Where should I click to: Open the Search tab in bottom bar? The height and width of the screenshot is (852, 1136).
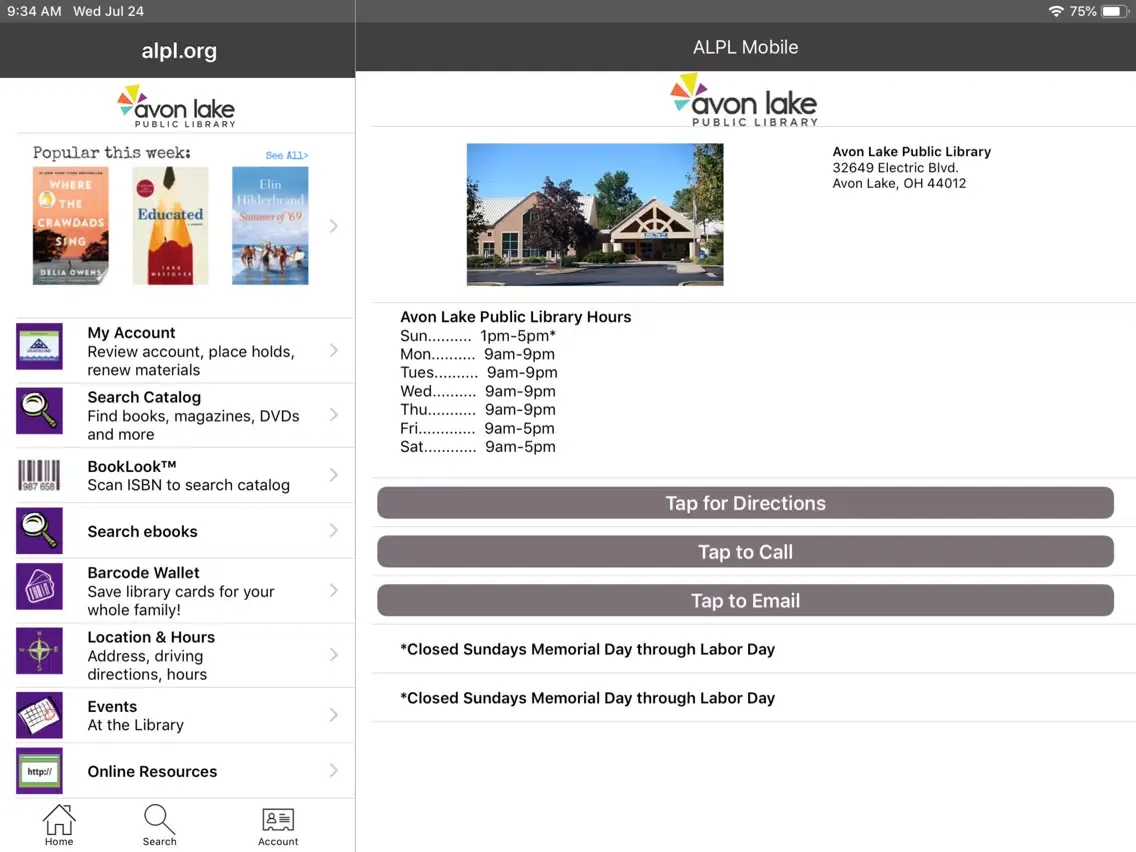coord(159,825)
